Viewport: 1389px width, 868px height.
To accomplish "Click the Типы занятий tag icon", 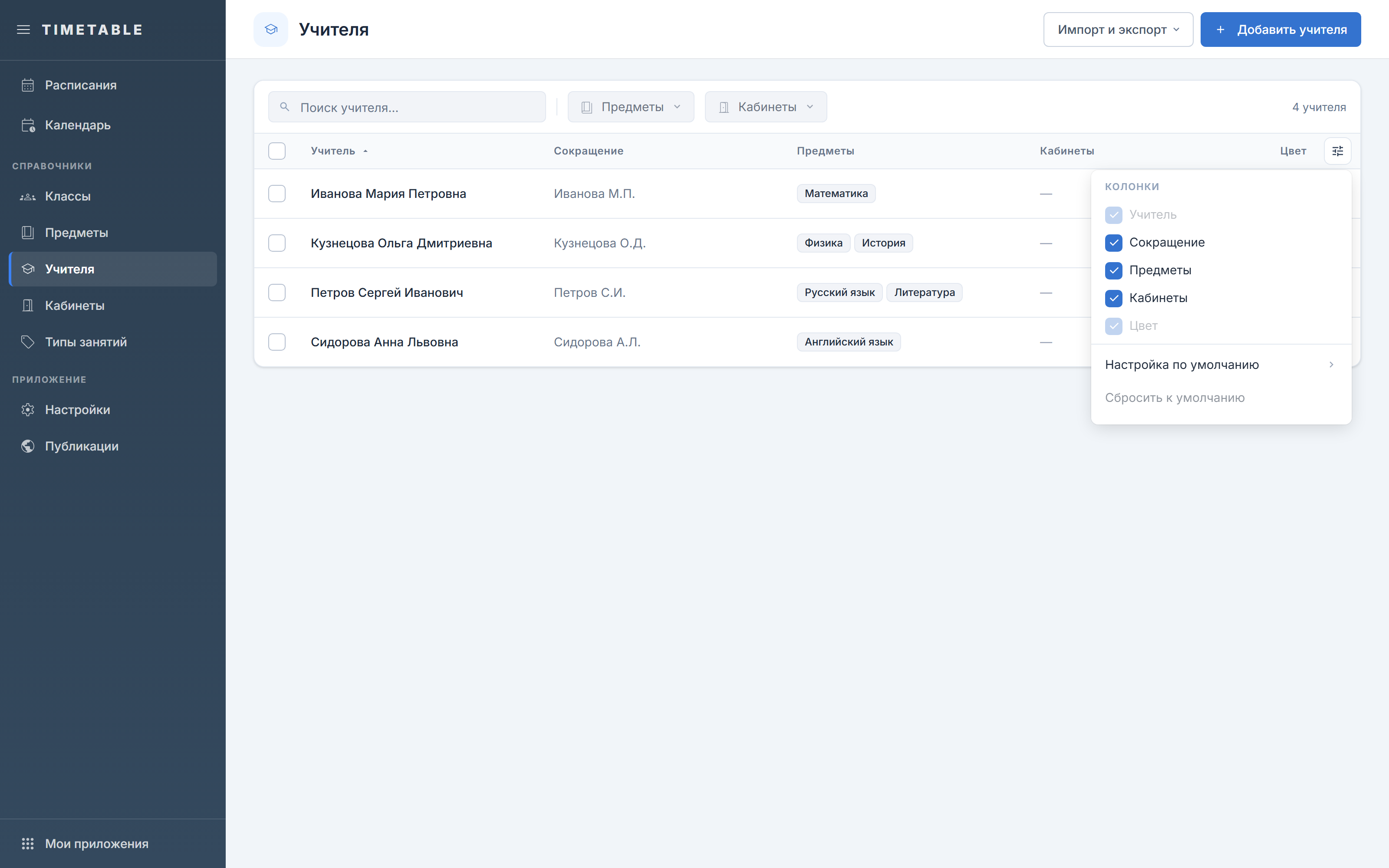I will pos(27,342).
